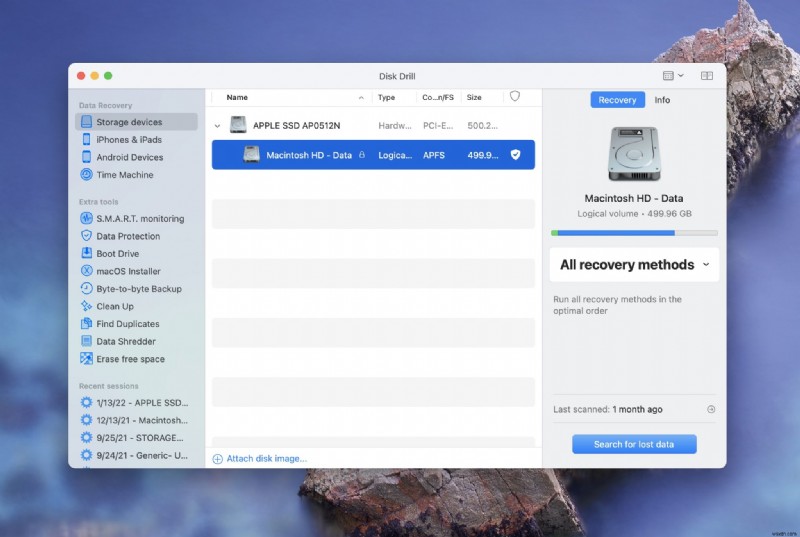Select the Data Shredder tool

click(125, 342)
